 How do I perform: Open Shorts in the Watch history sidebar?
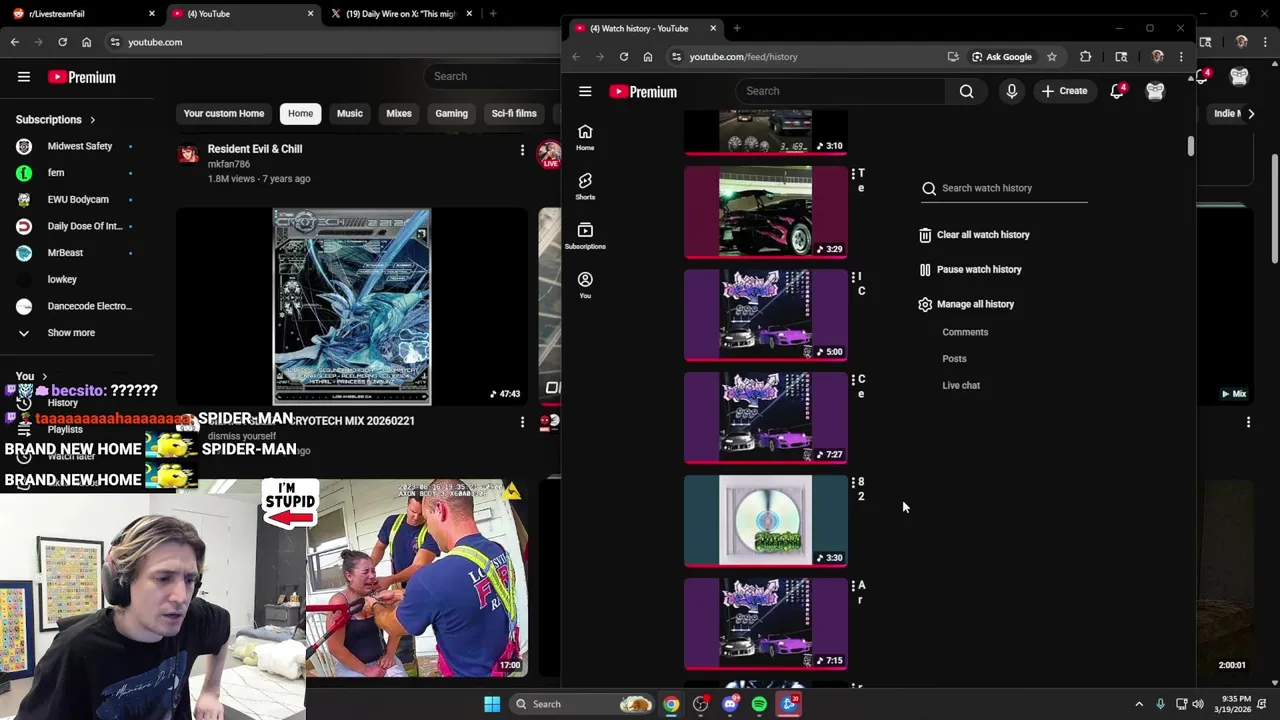[x=585, y=186]
